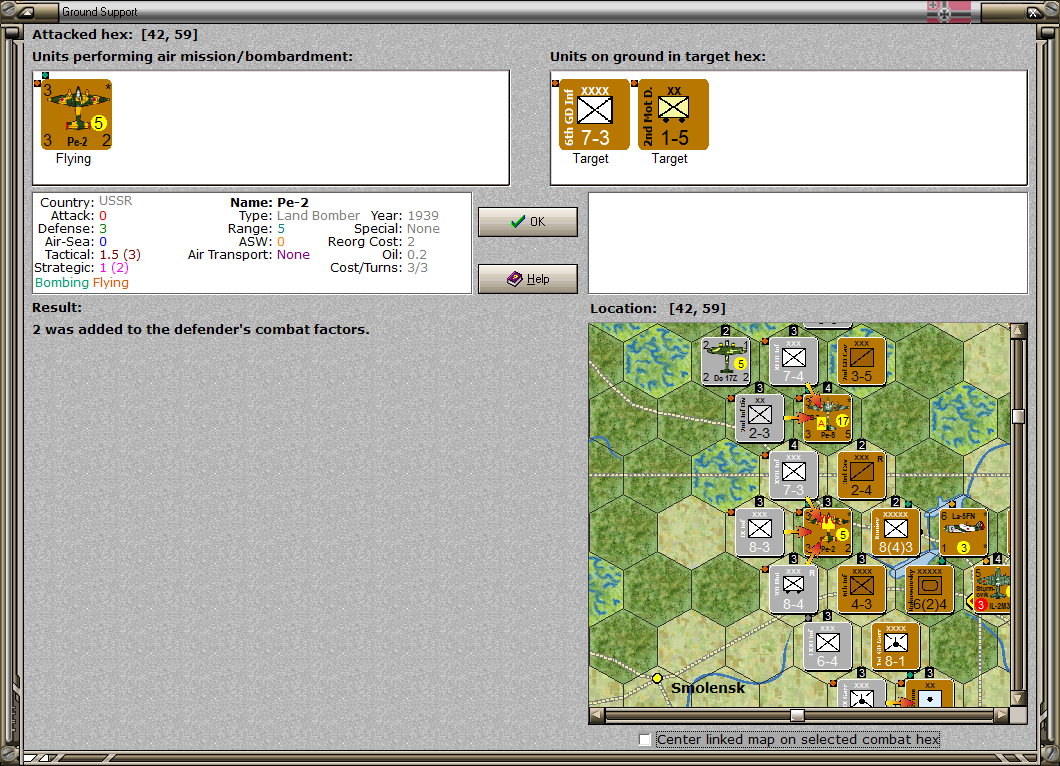1060x766 pixels.
Task: Click the brown 8-1 garrison army counter
Action: 896,646
